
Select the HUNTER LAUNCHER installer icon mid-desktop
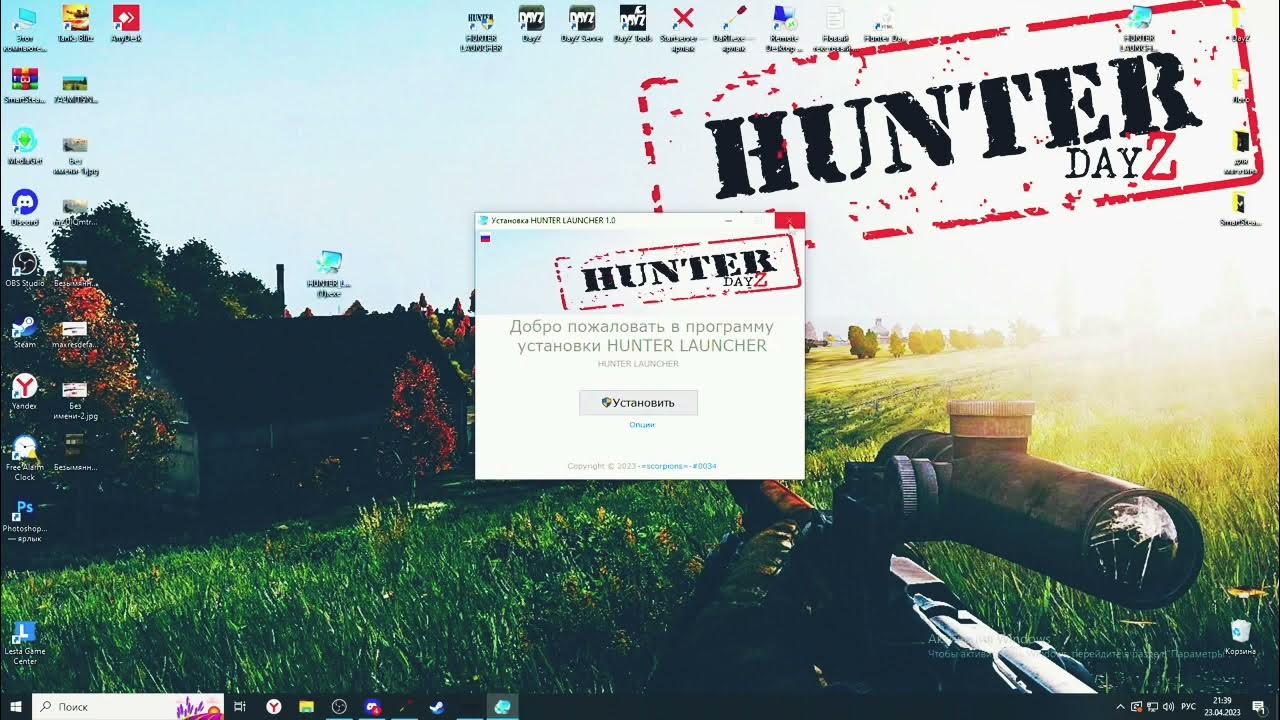pos(329,274)
